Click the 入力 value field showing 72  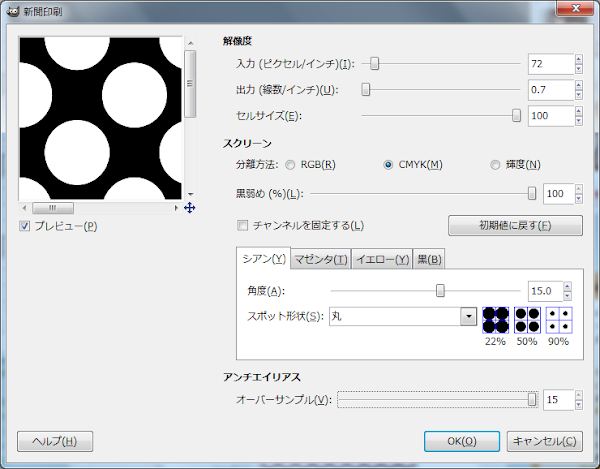click(x=551, y=64)
